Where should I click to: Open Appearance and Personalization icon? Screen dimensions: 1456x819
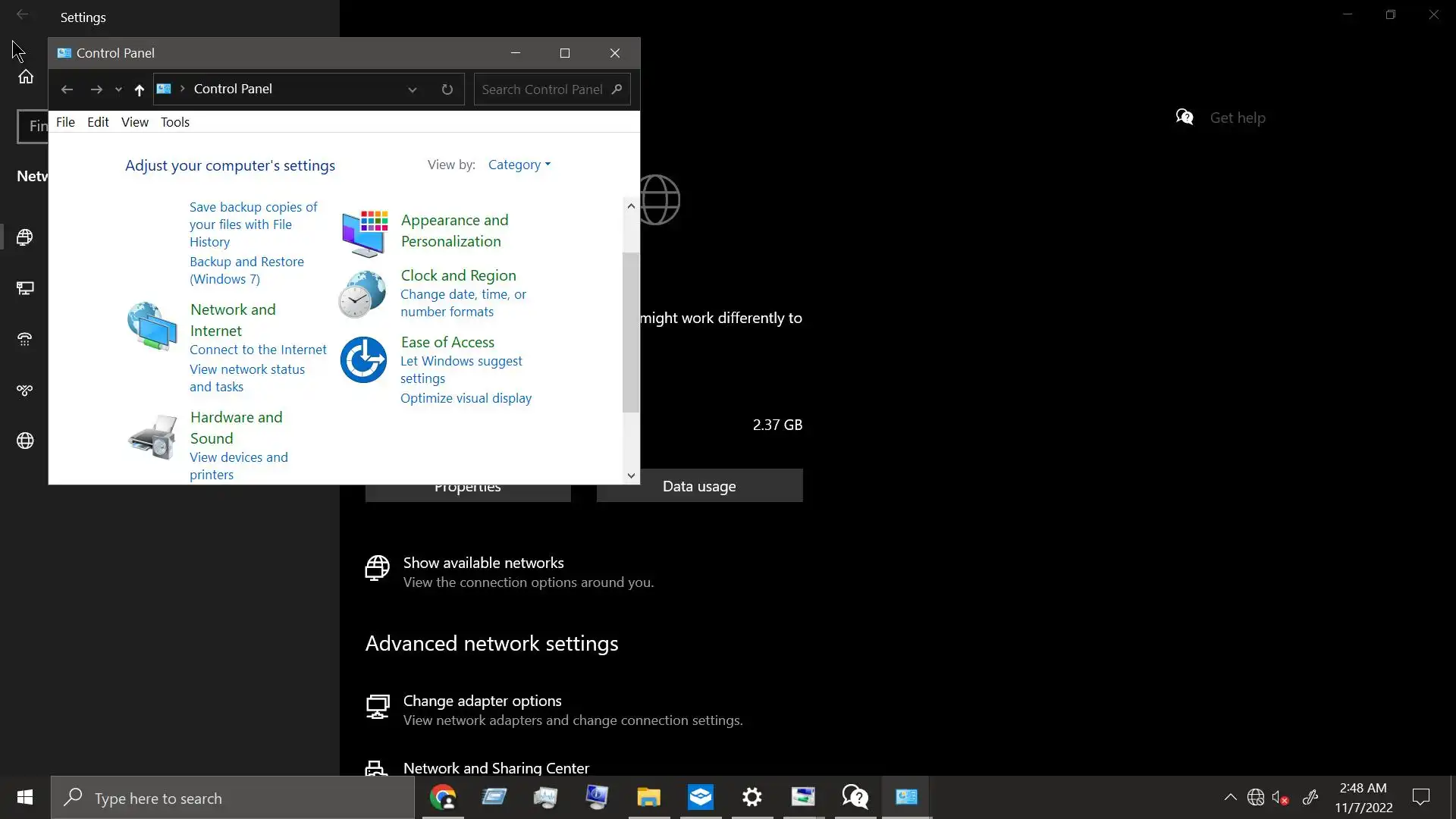click(364, 233)
